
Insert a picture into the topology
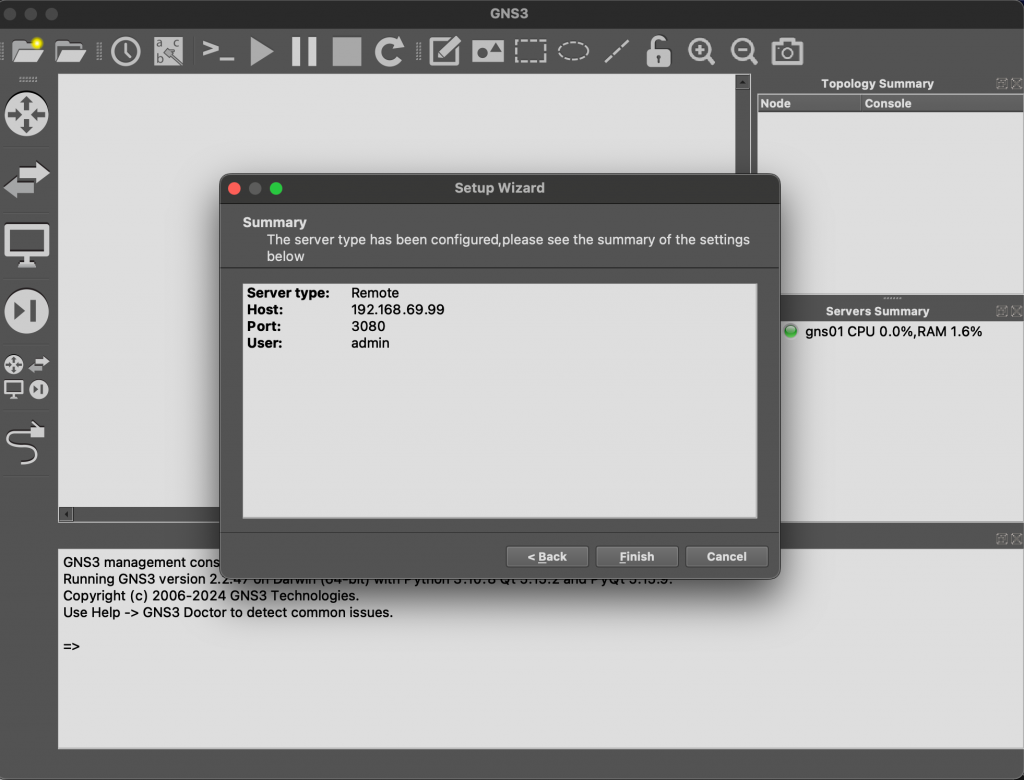pos(488,51)
